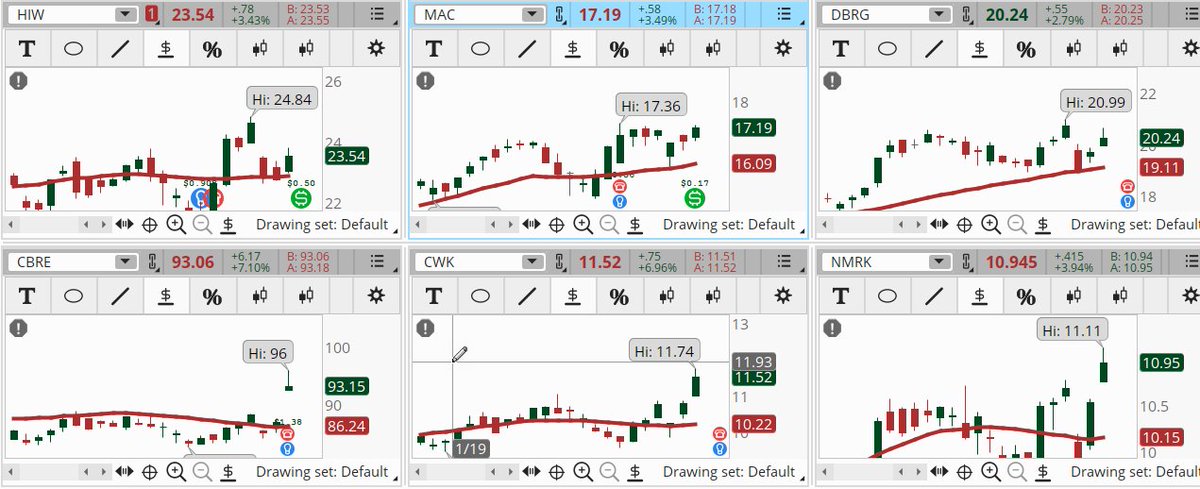This screenshot has width=1200, height=489.
Task: Zoom in on the CBRE chart
Action: 176,471
